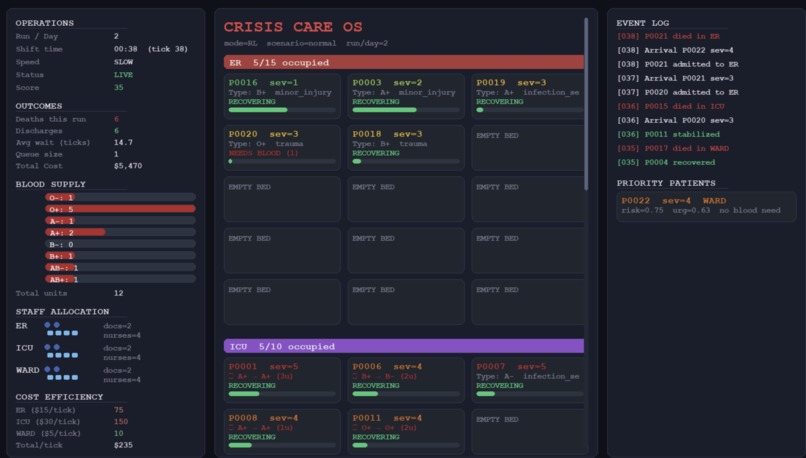
Task: Open the P0019 infection patient card
Action: point(528,96)
